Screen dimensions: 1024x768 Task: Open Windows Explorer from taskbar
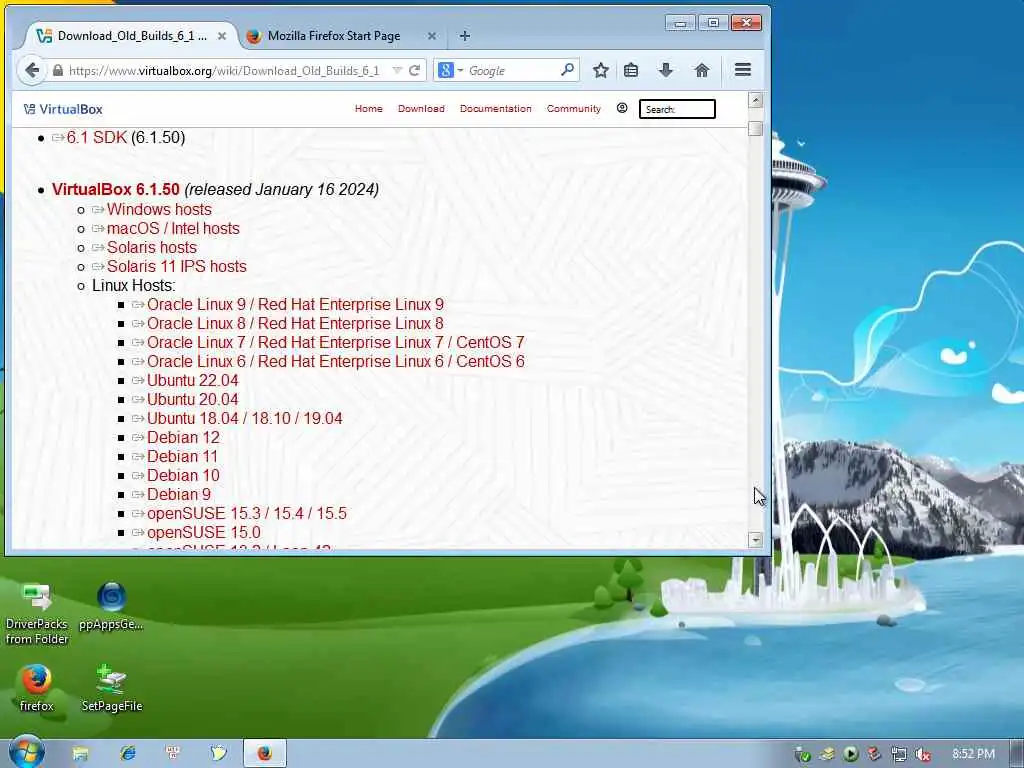(x=80, y=754)
